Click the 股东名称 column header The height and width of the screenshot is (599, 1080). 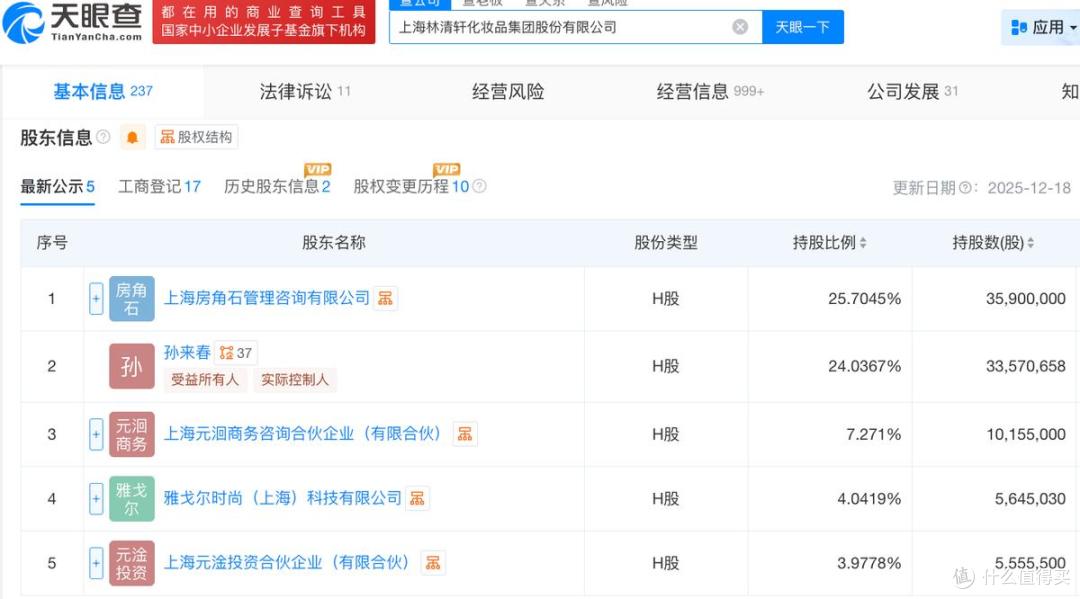[333, 242]
